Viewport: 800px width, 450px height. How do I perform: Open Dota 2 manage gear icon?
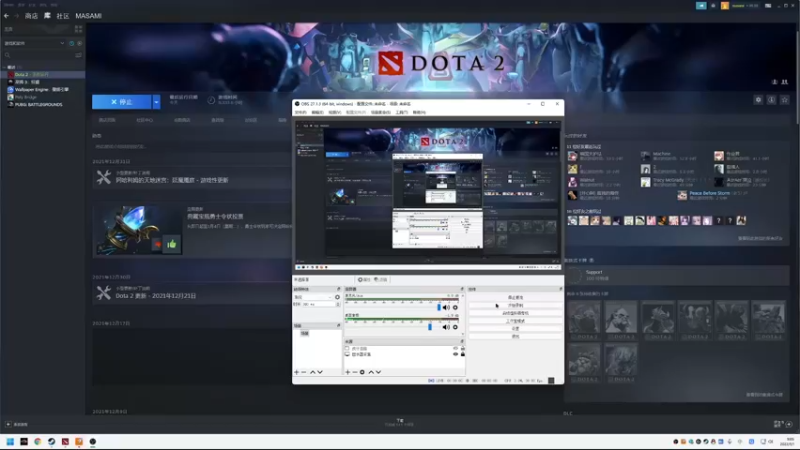click(758, 100)
